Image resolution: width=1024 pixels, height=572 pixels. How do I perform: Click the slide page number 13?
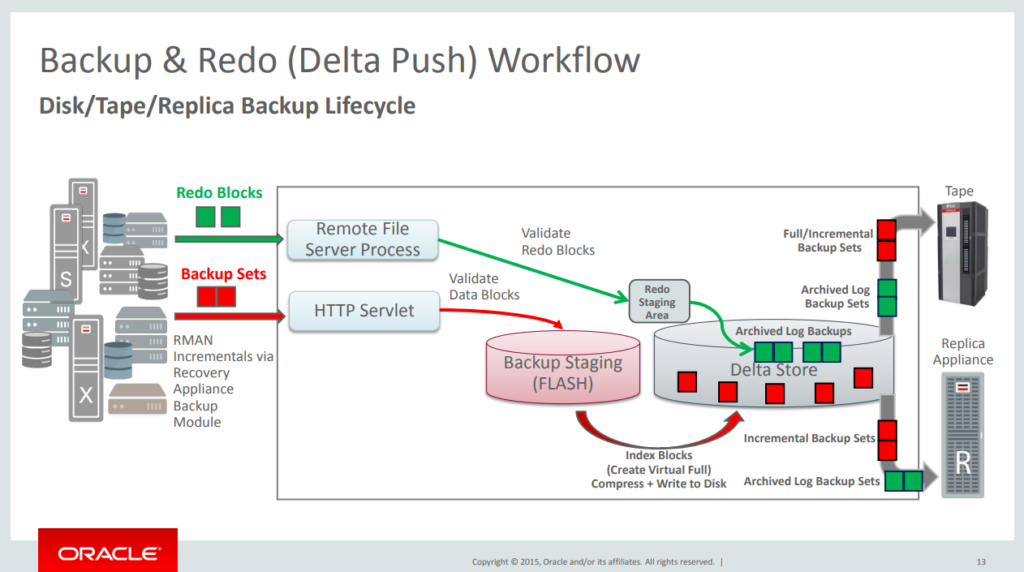pyautogui.click(x=981, y=560)
